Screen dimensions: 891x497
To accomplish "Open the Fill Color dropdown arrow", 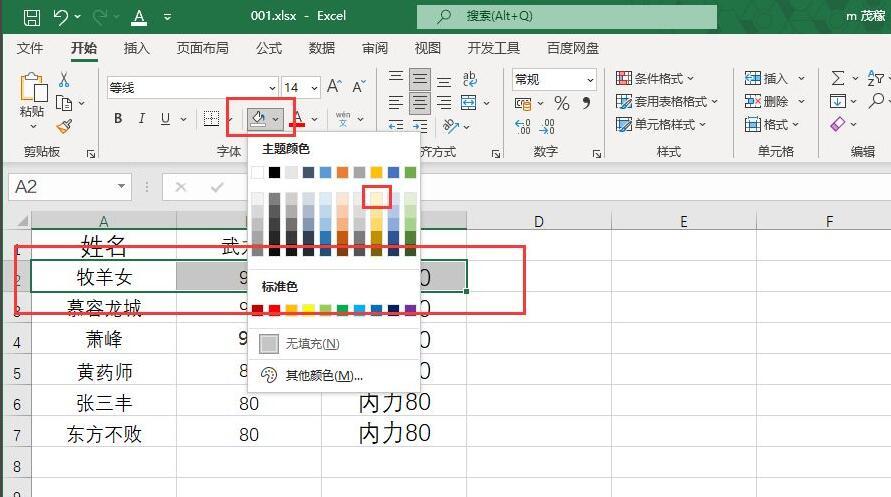I will [x=276, y=119].
